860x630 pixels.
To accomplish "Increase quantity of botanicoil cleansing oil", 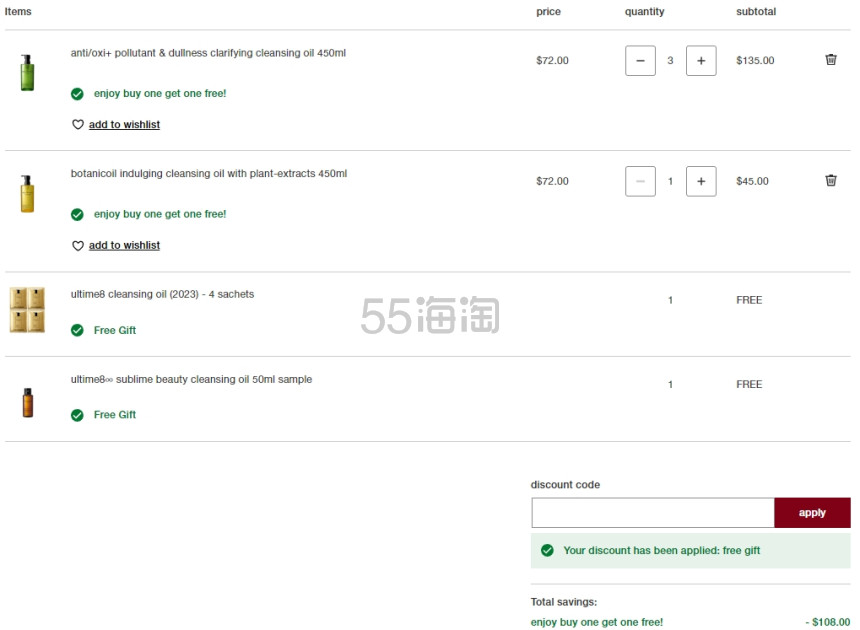I will point(701,181).
